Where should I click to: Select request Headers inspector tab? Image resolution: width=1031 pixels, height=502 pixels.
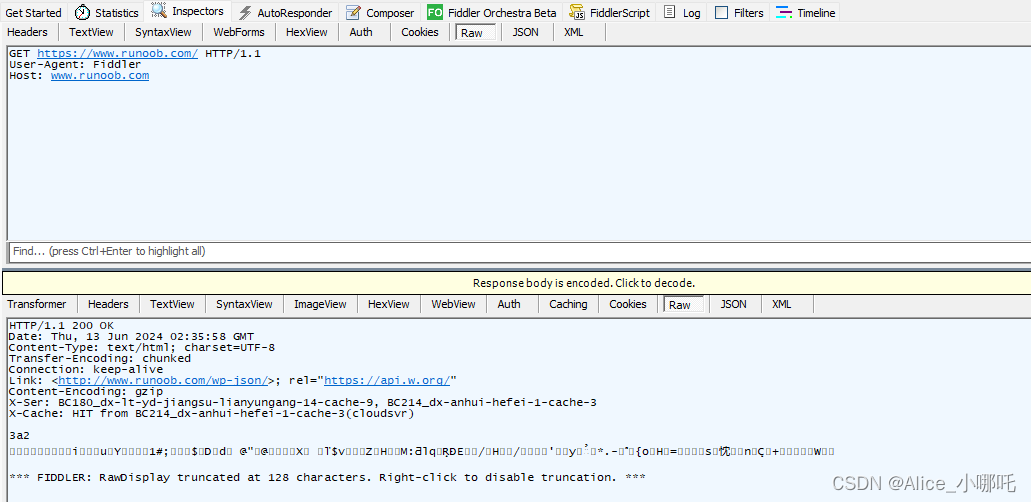click(x=28, y=32)
